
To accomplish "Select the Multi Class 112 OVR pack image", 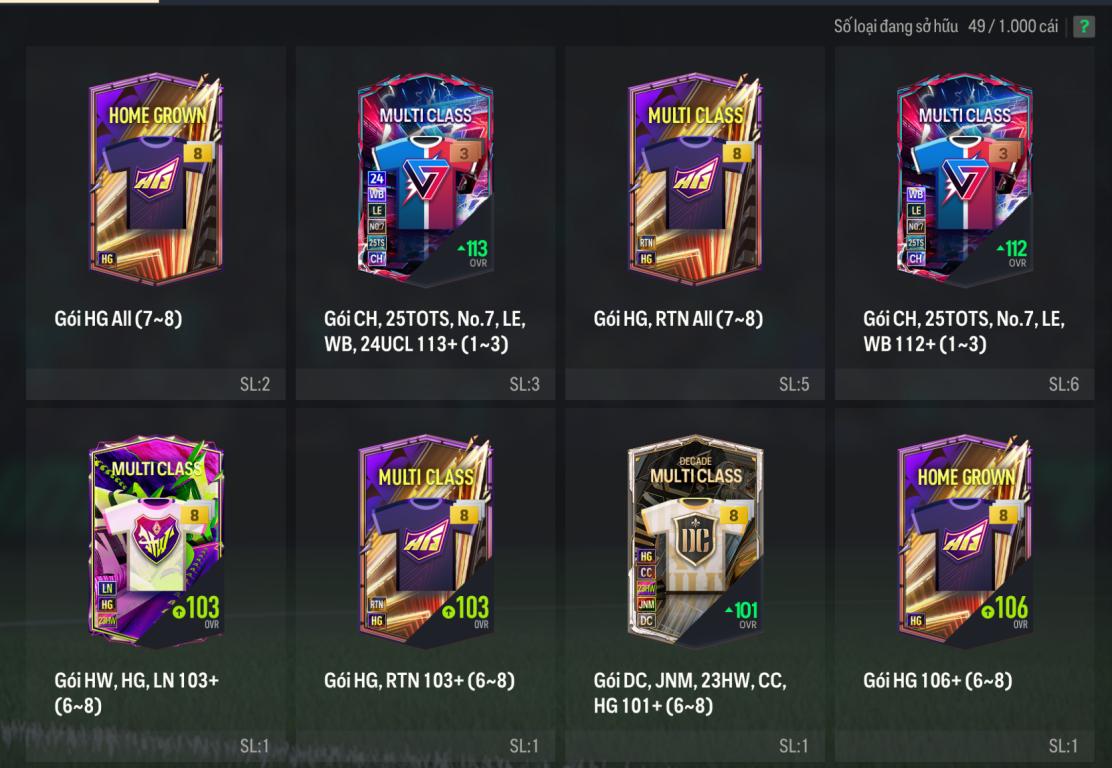I will point(964,179).
